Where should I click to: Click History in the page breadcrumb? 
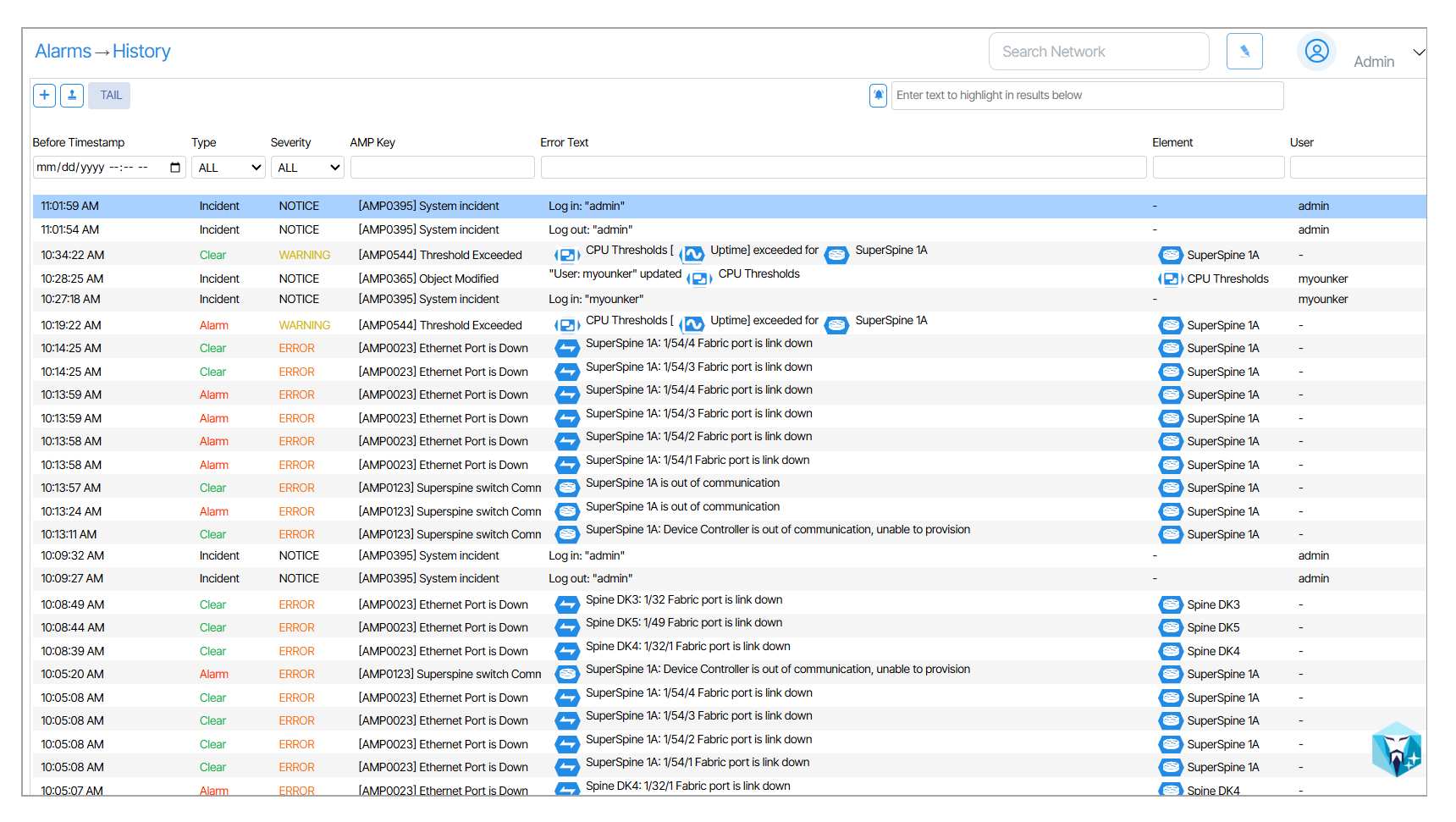point(141,52)
